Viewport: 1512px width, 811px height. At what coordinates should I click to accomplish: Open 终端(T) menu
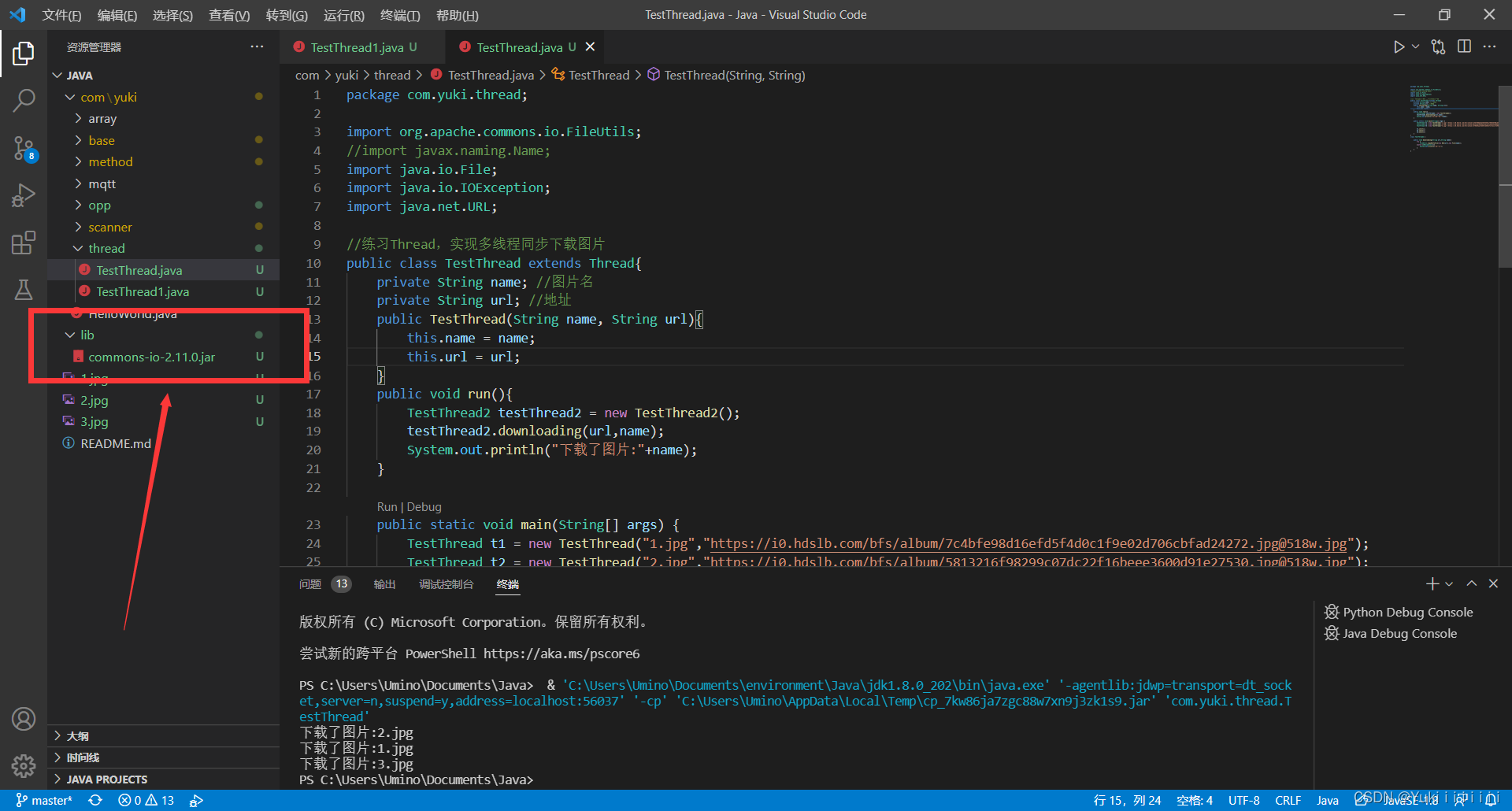[400, 15]
